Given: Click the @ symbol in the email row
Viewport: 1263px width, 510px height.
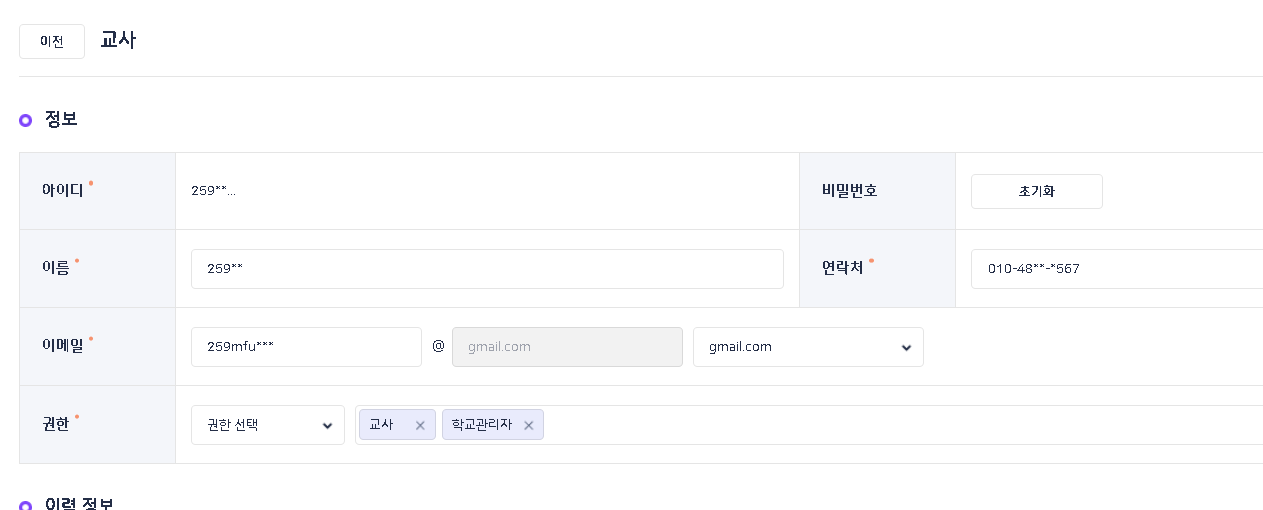Looking at the screenshot, I should point(438,346).
